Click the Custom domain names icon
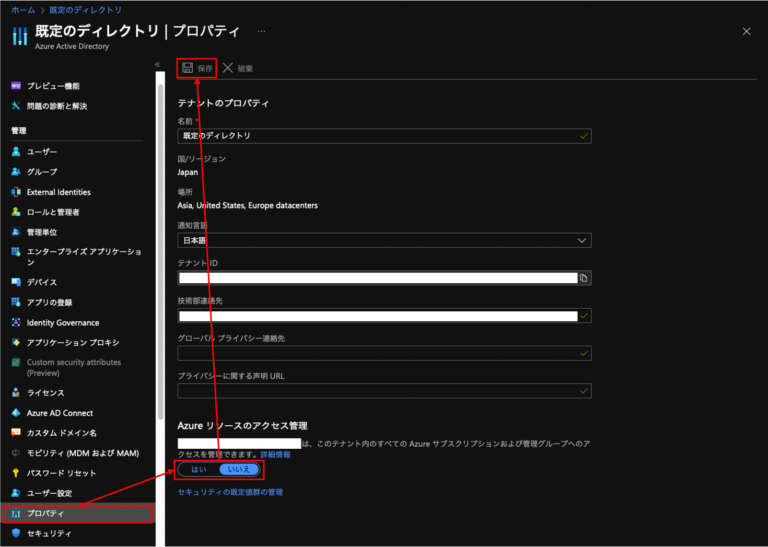768x547 pixels. click(16, 433)
